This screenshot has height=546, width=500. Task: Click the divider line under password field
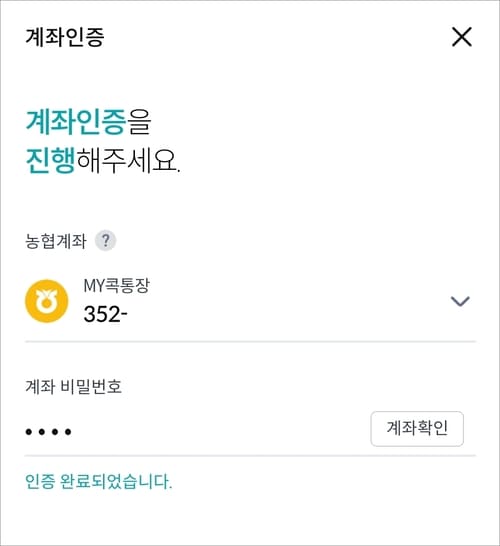(250, 455)
